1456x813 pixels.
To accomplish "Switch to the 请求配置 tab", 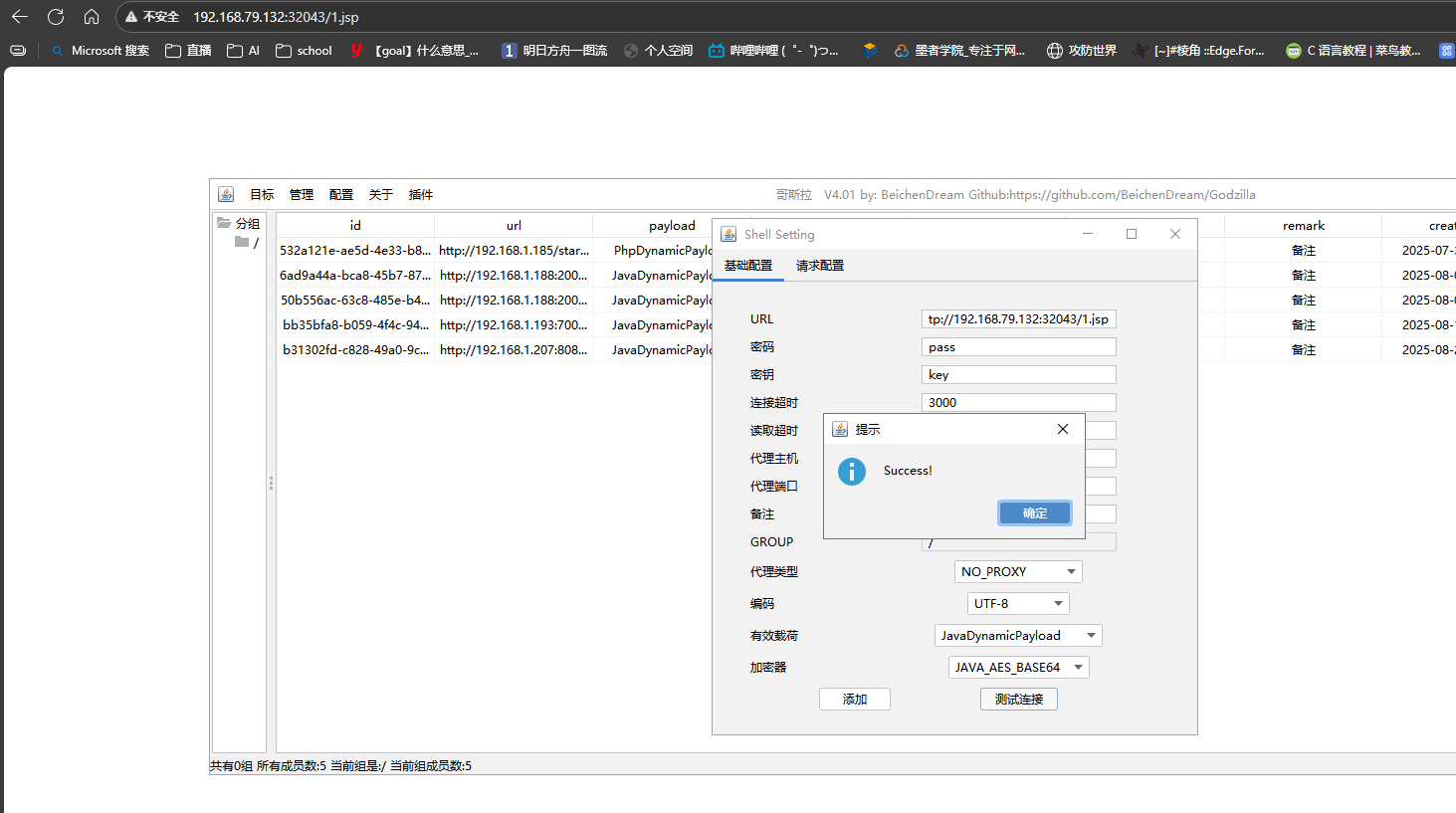I will pyautogui.click(x=820, y=266).
